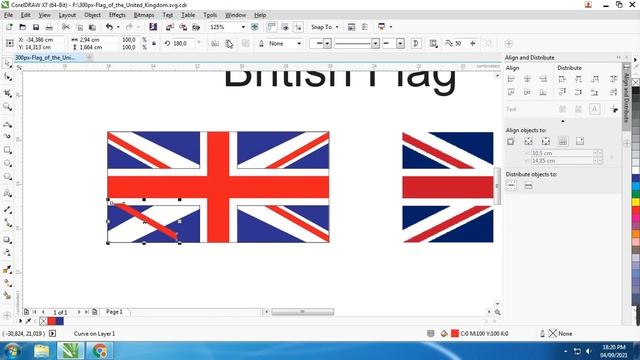Click the blue swatch in document palette
This screenshot has width=640, height=360.
[60, 321]
